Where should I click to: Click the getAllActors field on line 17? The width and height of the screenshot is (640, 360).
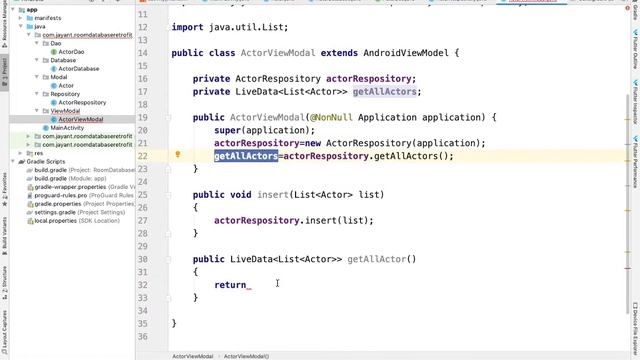click(x=384, y=92)
